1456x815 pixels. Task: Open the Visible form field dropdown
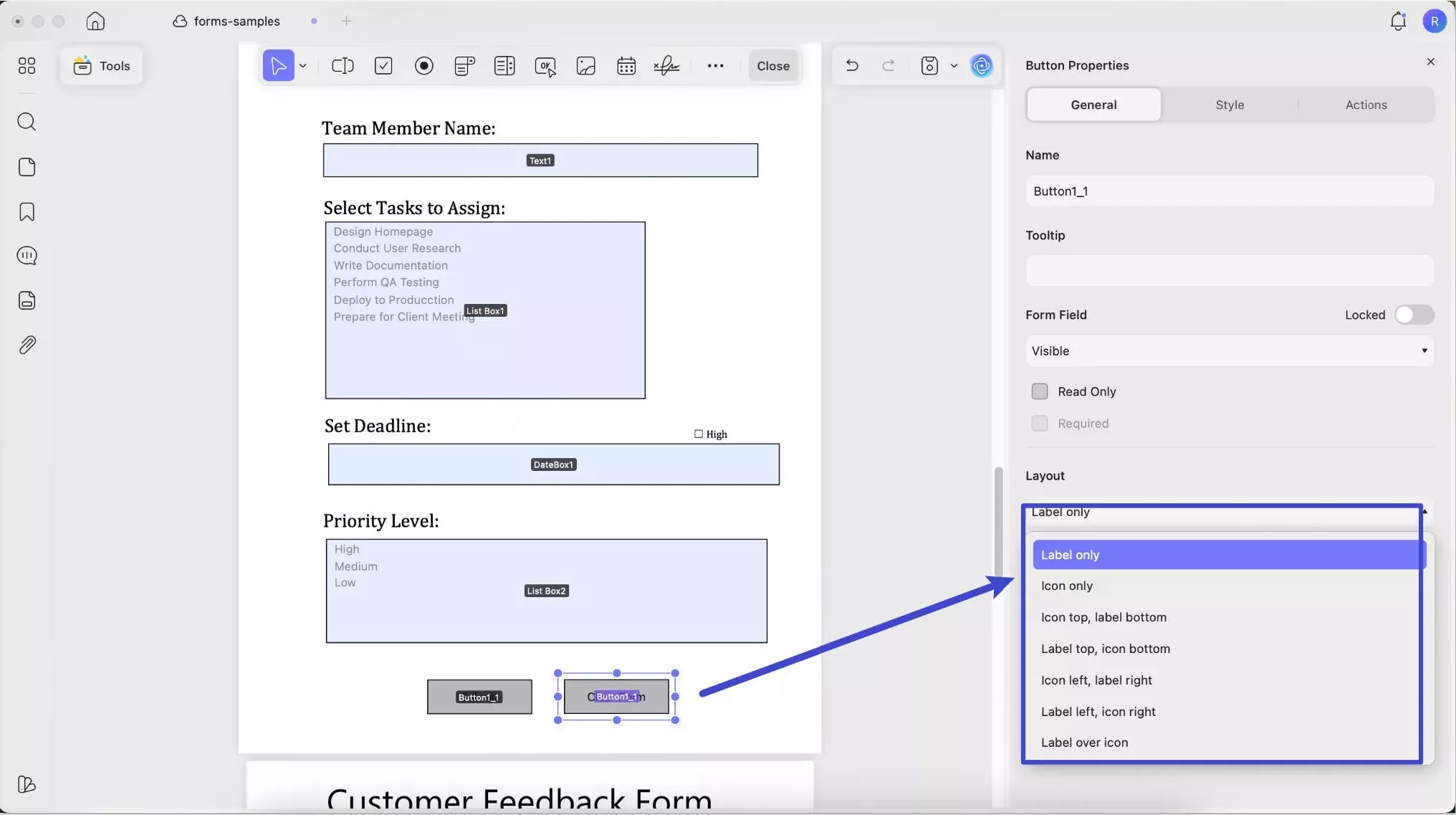pyautogui.click(x=1230, y=351)
